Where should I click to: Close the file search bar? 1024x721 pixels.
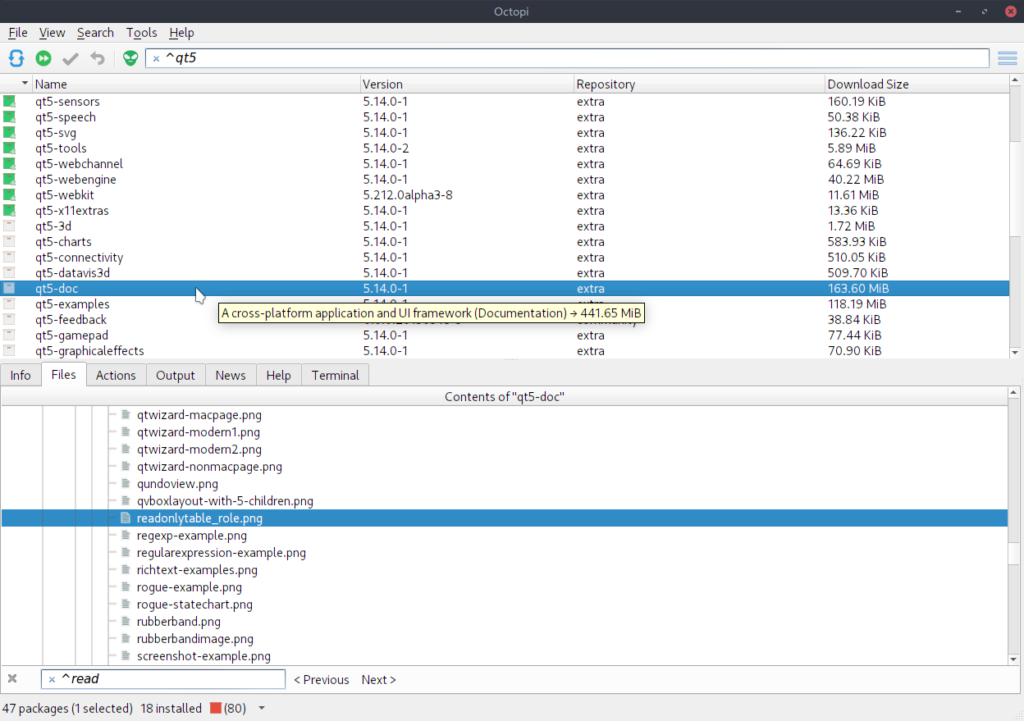click(x=12, y=679)
